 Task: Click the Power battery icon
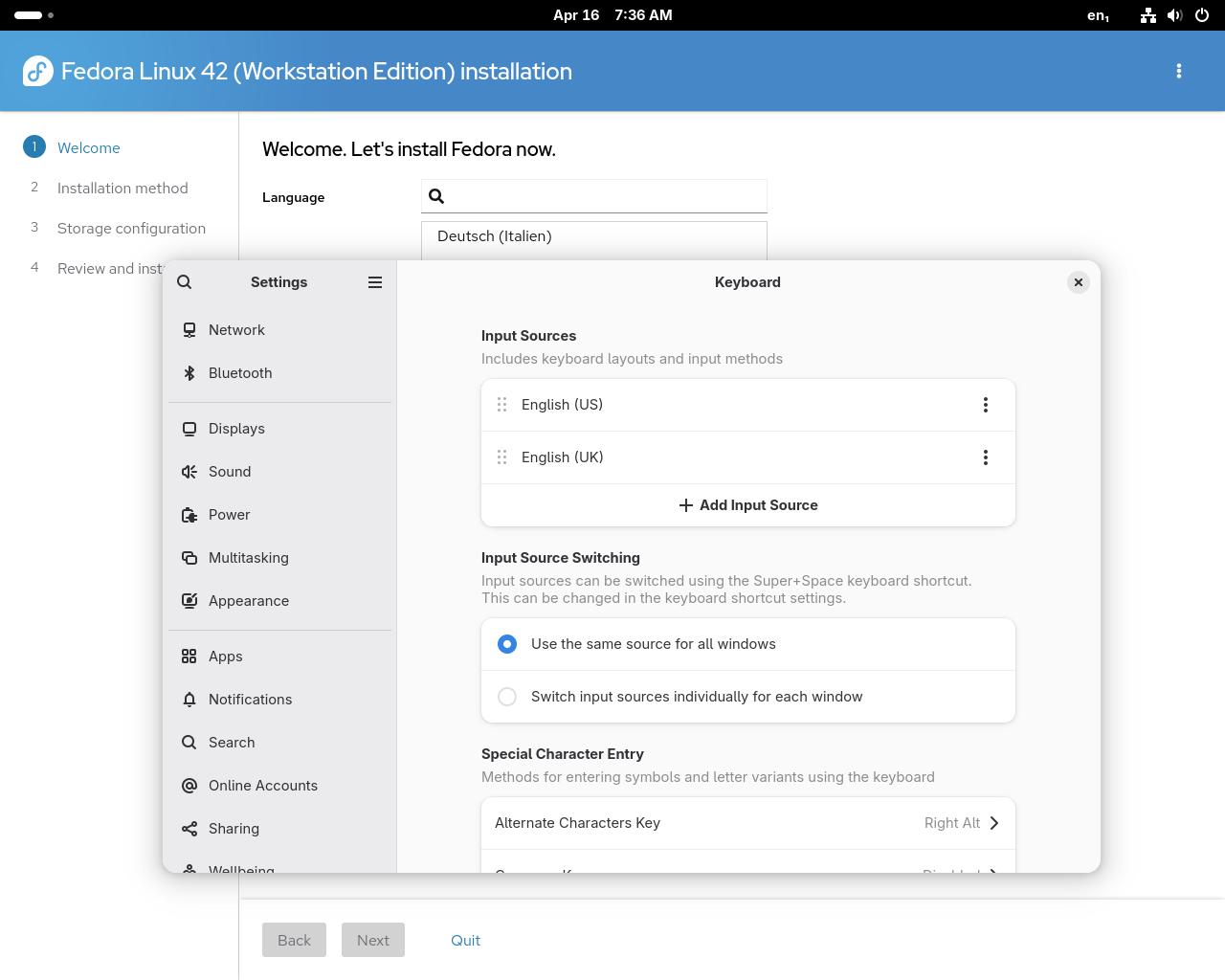(189, 515)
